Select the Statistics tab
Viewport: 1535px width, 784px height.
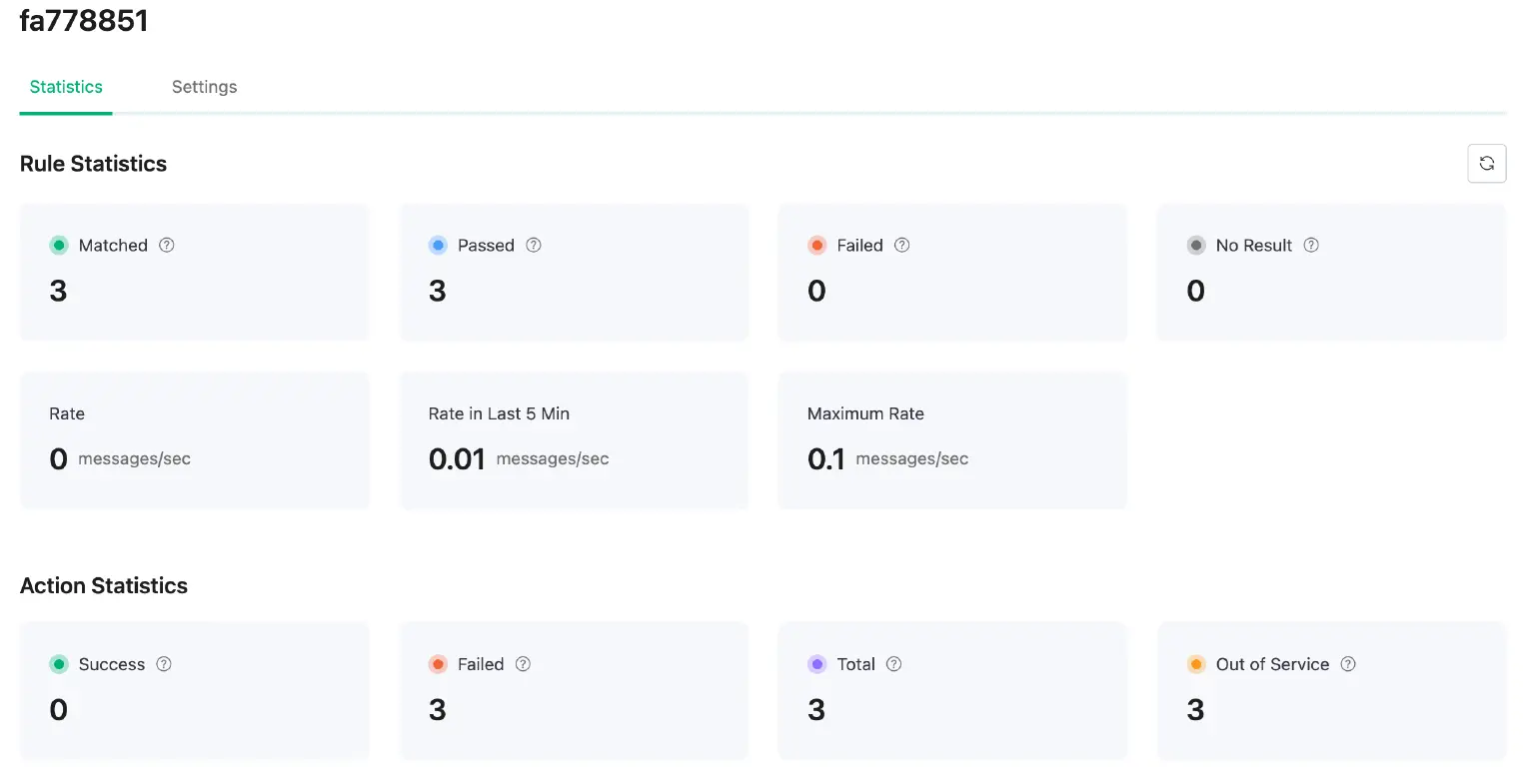click(x=65, y=87)
